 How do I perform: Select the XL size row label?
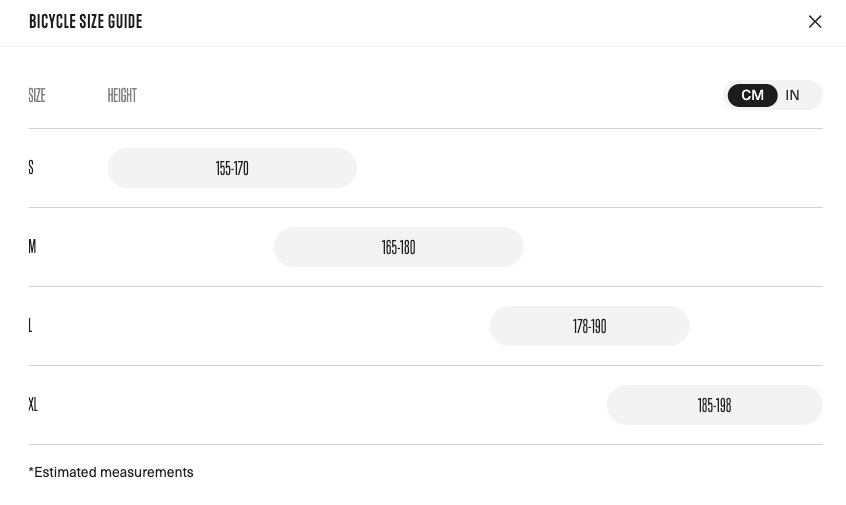[33, 404]
